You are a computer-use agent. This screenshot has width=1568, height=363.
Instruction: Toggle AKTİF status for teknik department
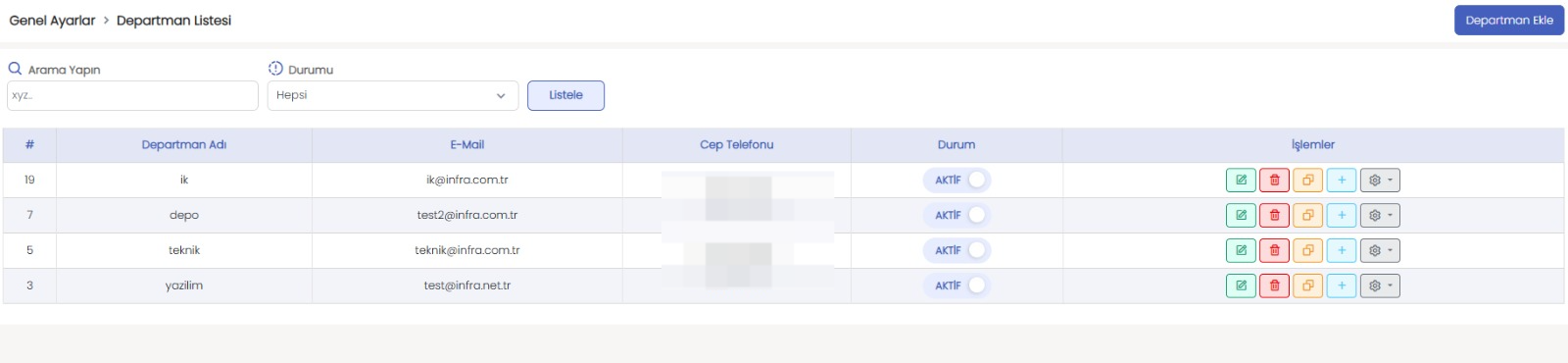956,251
